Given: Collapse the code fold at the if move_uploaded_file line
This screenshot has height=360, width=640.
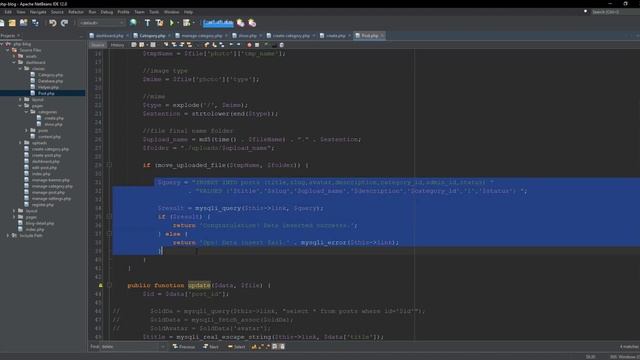Looking at the screenshot, I should tap(109, 165).
